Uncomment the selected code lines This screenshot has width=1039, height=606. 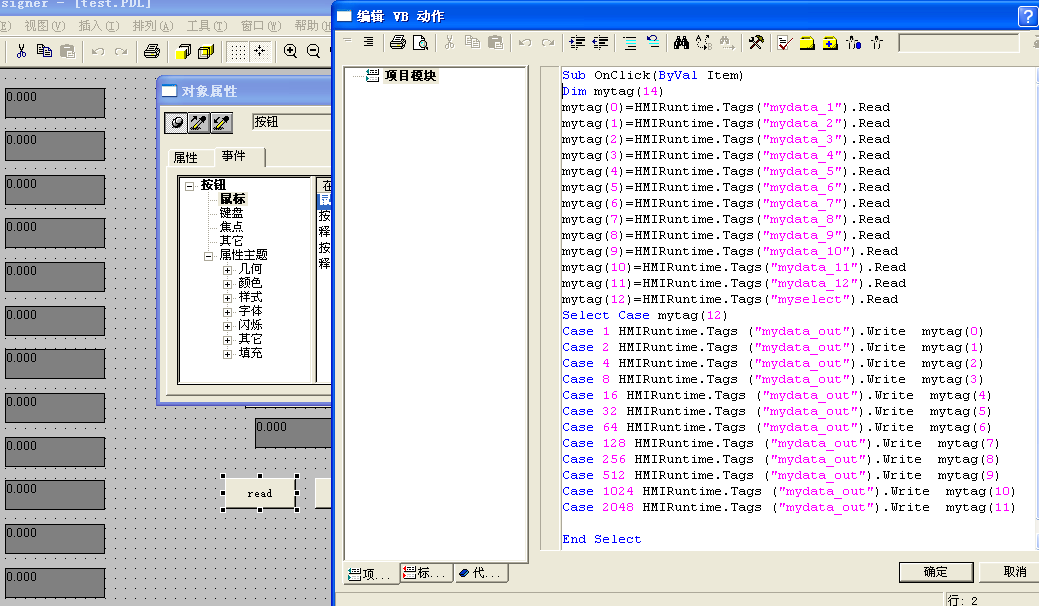653,42
